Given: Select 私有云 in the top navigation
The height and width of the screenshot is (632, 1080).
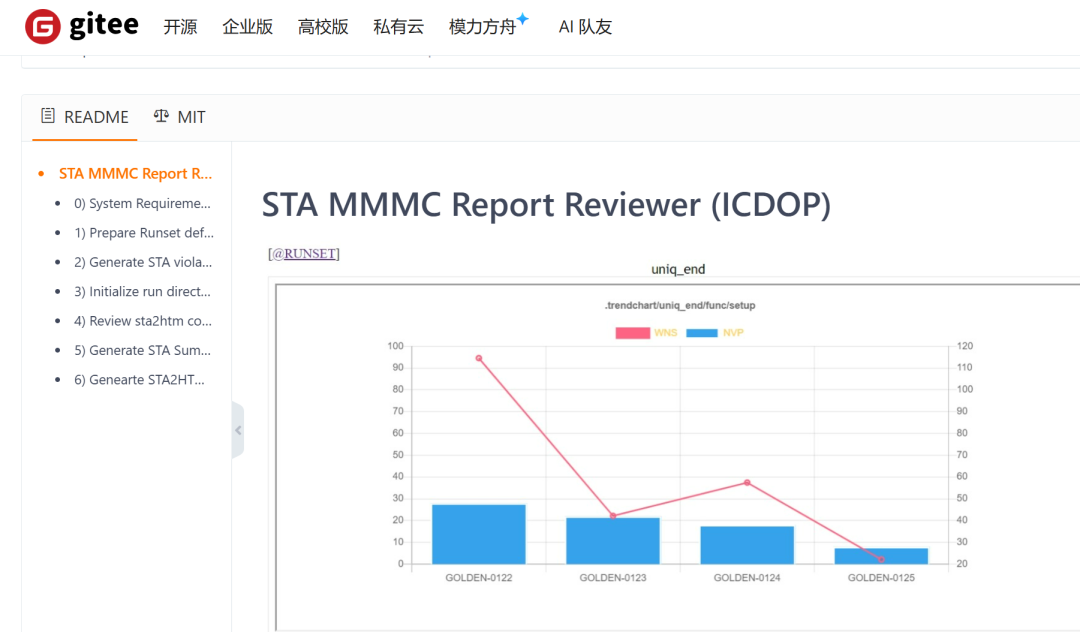Looking at the screenshot, I should click(398, 27).
